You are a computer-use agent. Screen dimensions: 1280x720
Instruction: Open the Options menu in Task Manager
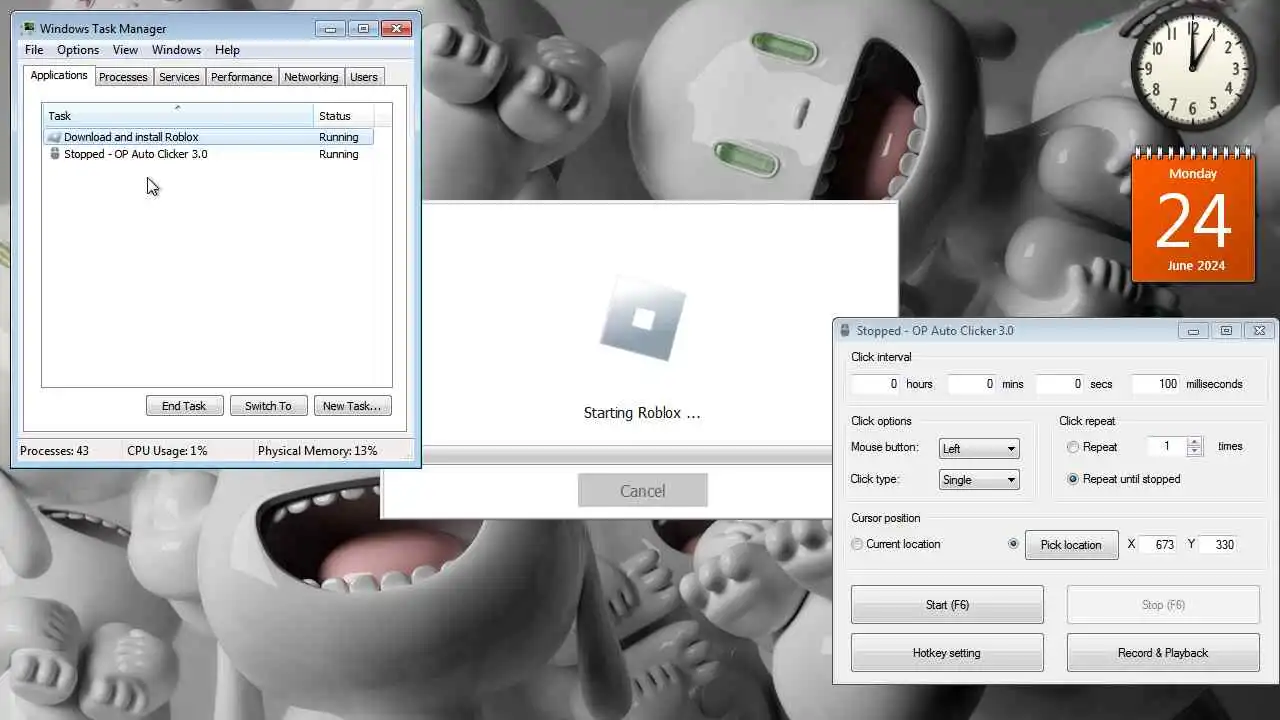coord(78,50)
